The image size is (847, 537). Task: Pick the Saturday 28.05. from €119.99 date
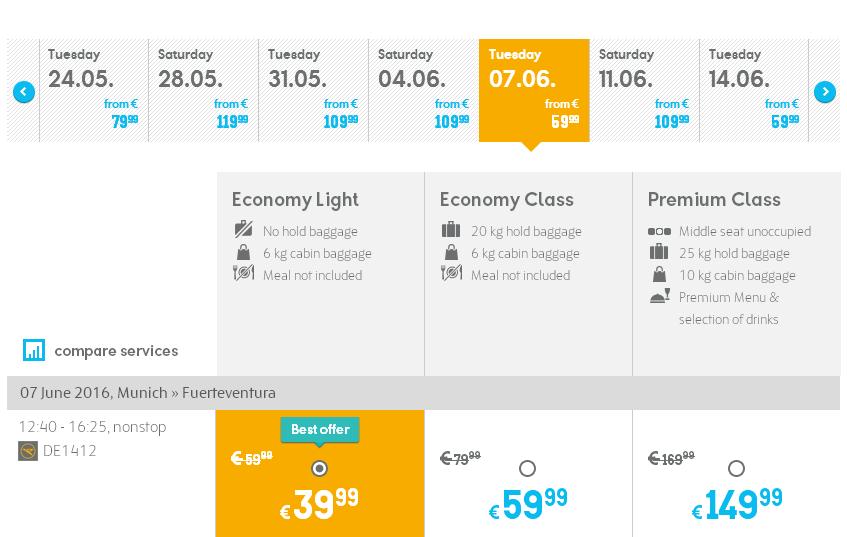click(204, 90)
